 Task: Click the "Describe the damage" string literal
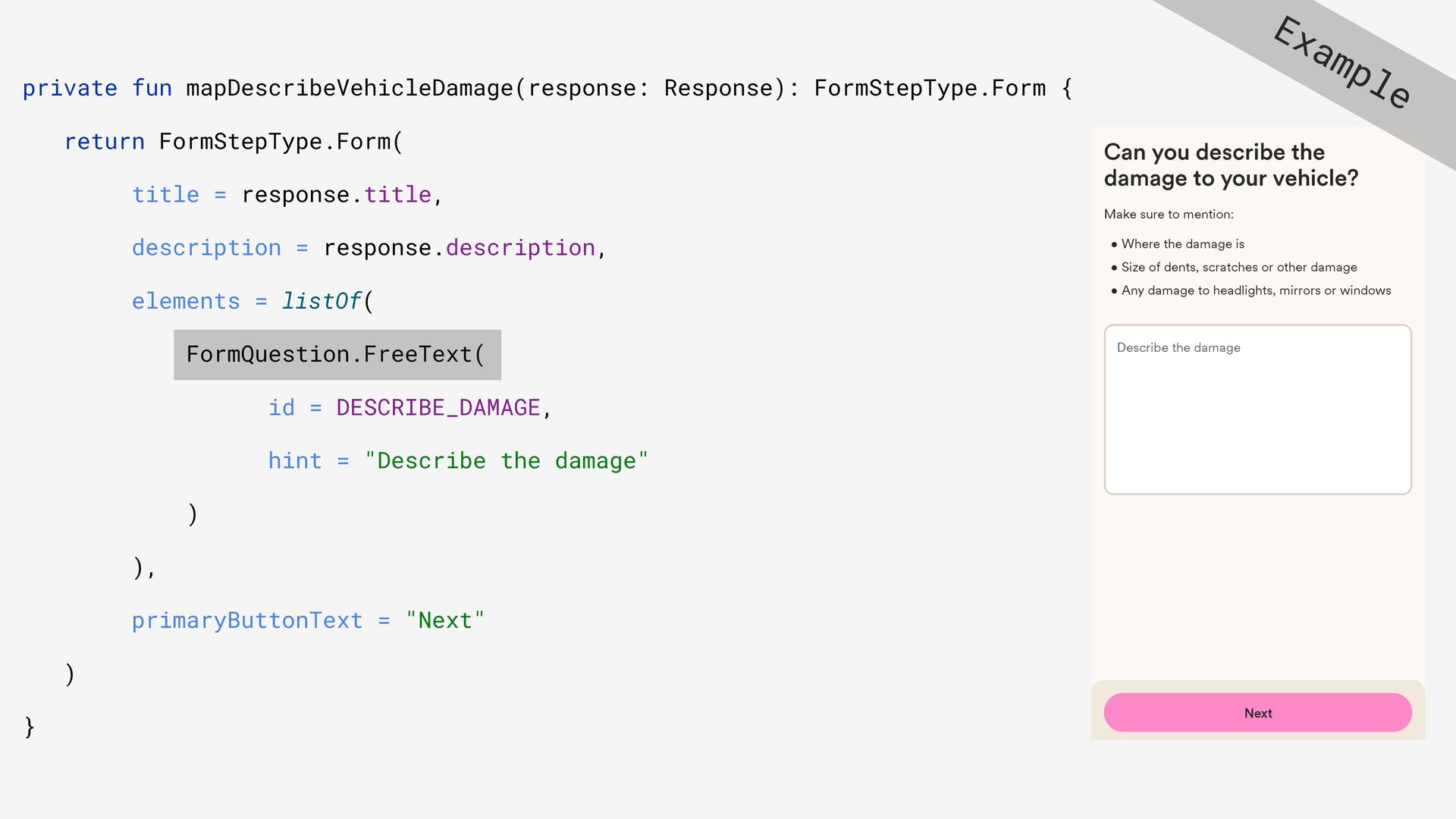pyautogui.click(x=506, y=461)
